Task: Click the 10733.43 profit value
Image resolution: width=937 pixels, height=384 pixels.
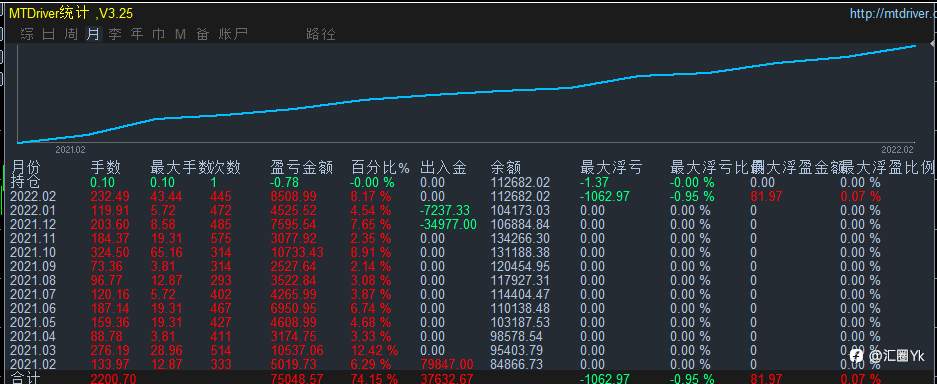Action: click(x=297, y=252)
